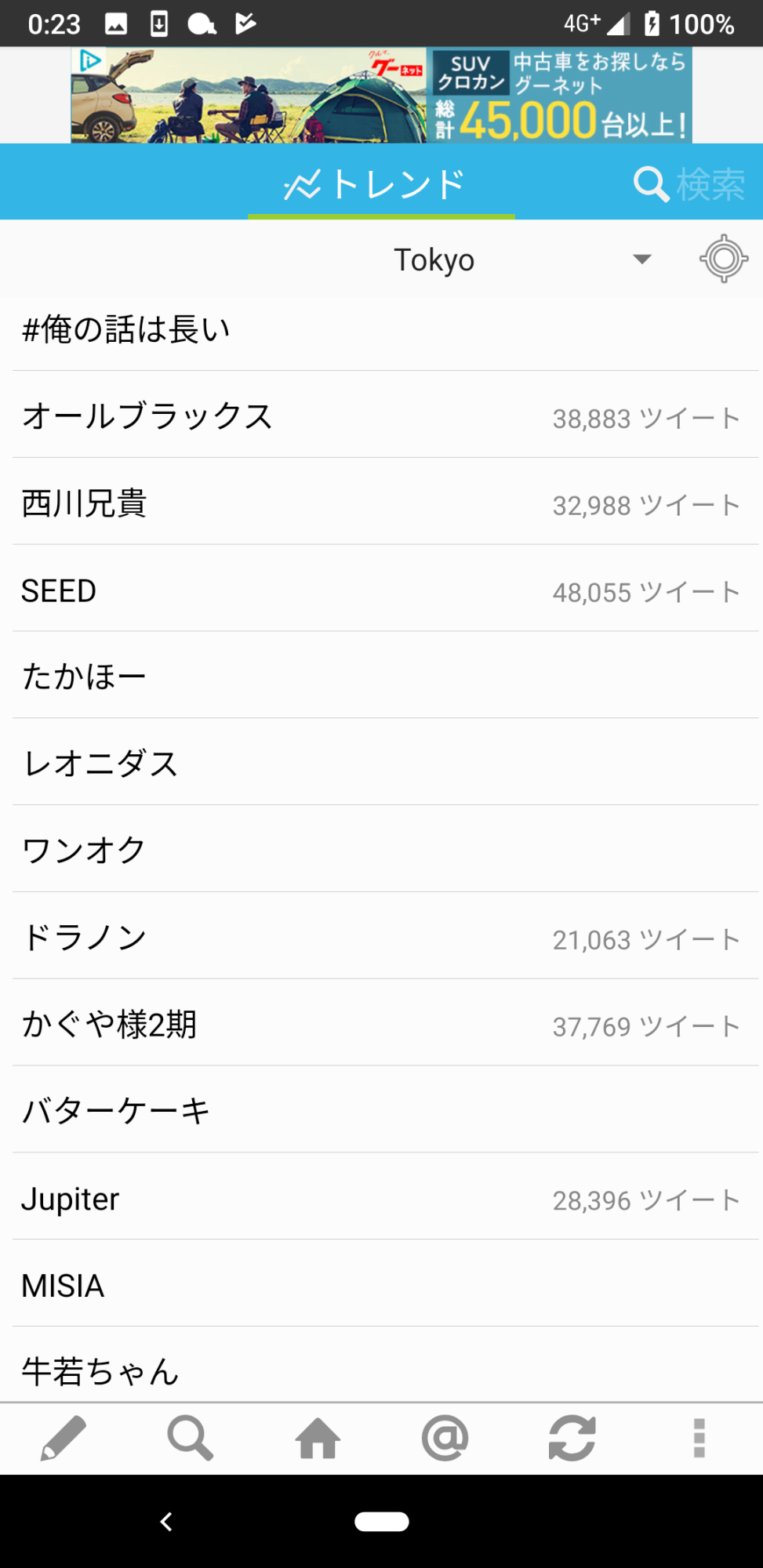The width and height of the screenshot is (763, 1568).
Task: Refresh trends with the reload icon
Action: (x=572, y=1438)
